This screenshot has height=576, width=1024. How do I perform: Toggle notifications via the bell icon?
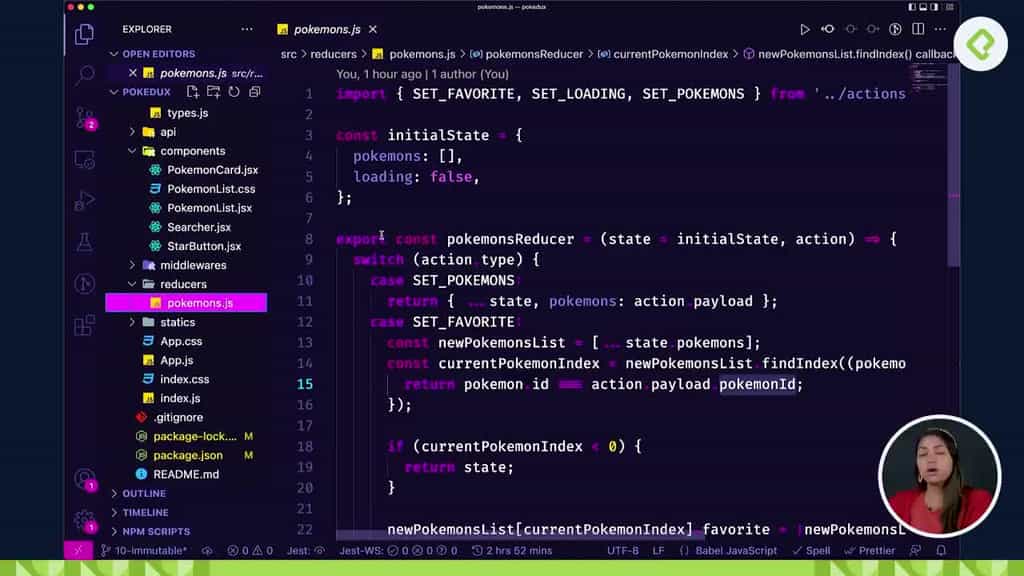tap(940, 550)
